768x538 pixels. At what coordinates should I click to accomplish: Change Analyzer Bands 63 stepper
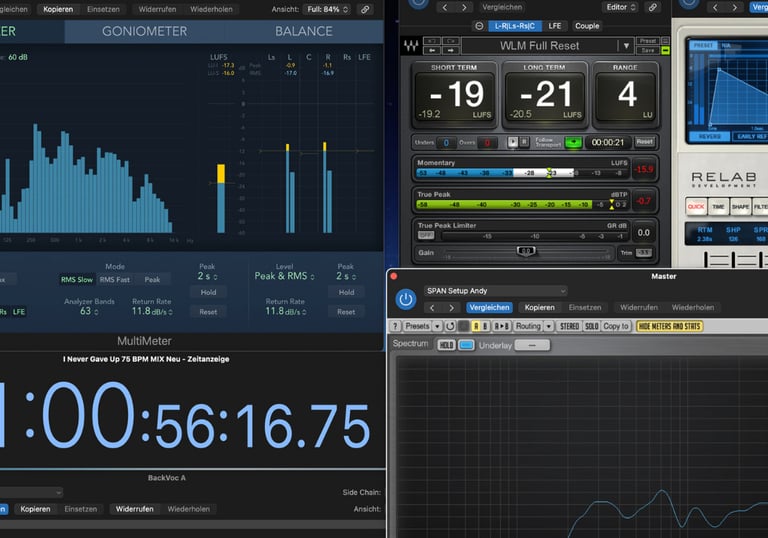click(89, 311)
